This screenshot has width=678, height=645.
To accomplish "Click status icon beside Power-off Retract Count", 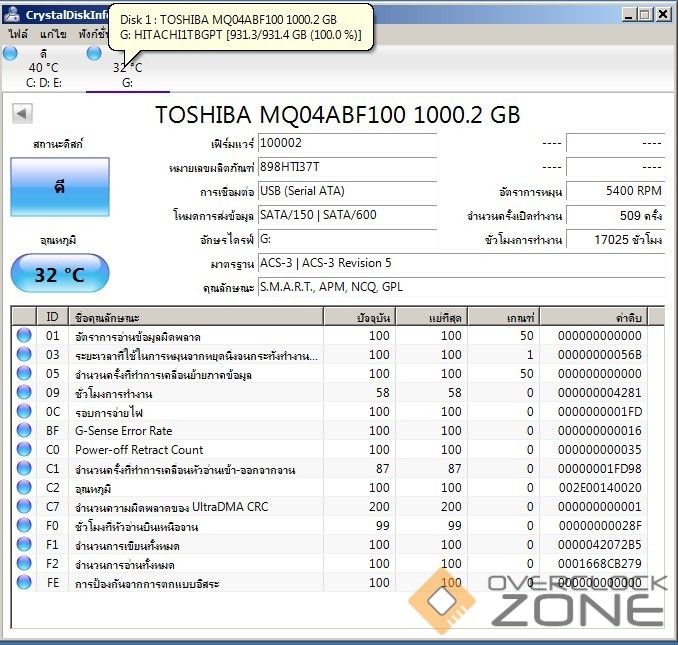I will 24,450.
